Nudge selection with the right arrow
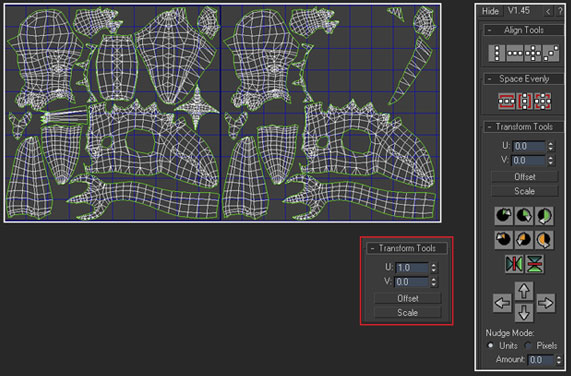This screenshot has height=376, width=571. coord(546,303)
